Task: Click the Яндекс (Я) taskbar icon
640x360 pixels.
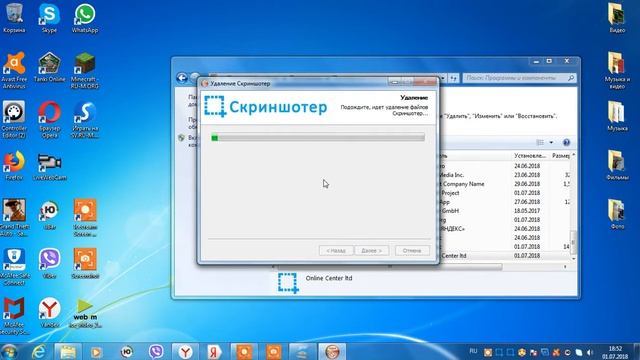Action: (x=214, y=351)
